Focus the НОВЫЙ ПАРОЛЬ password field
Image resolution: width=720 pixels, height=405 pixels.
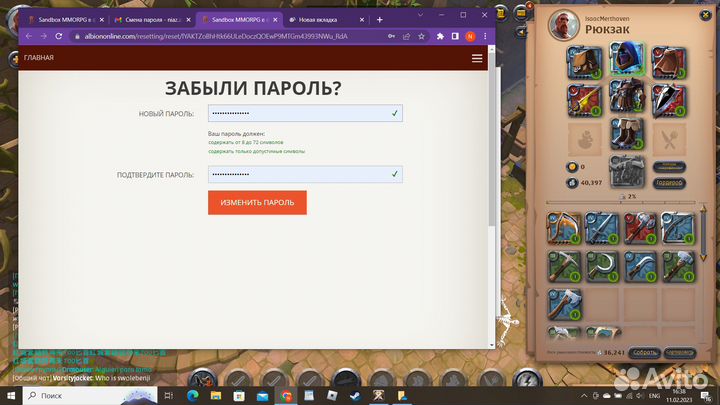(x=305, y=113)
